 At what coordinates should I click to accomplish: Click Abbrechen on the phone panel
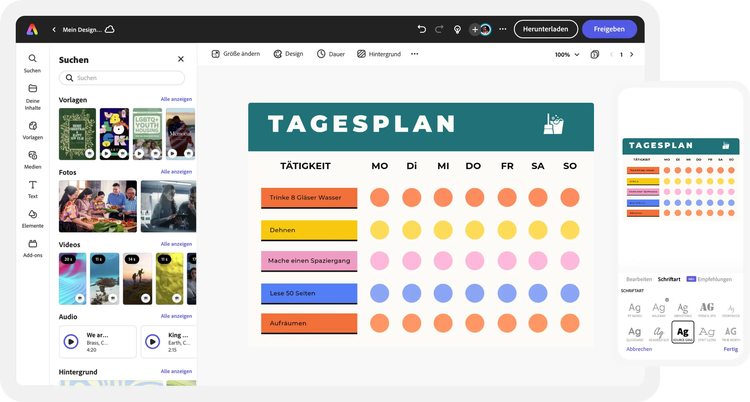(639, 349)
